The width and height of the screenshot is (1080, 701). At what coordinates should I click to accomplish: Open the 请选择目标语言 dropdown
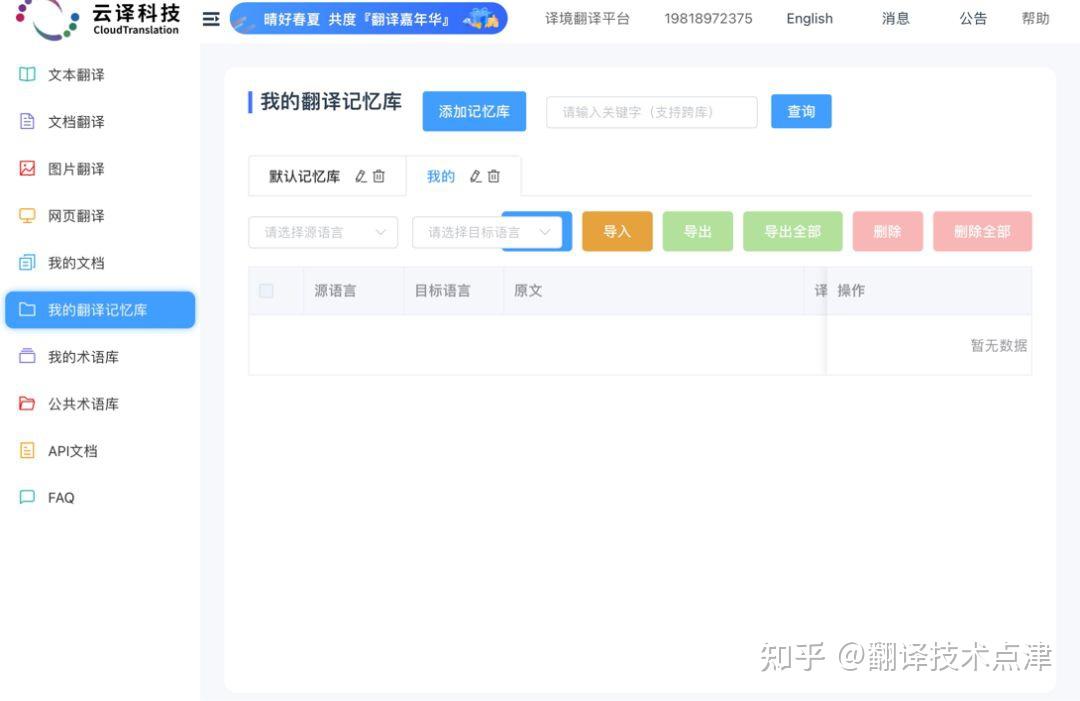(x=488, y=231)
